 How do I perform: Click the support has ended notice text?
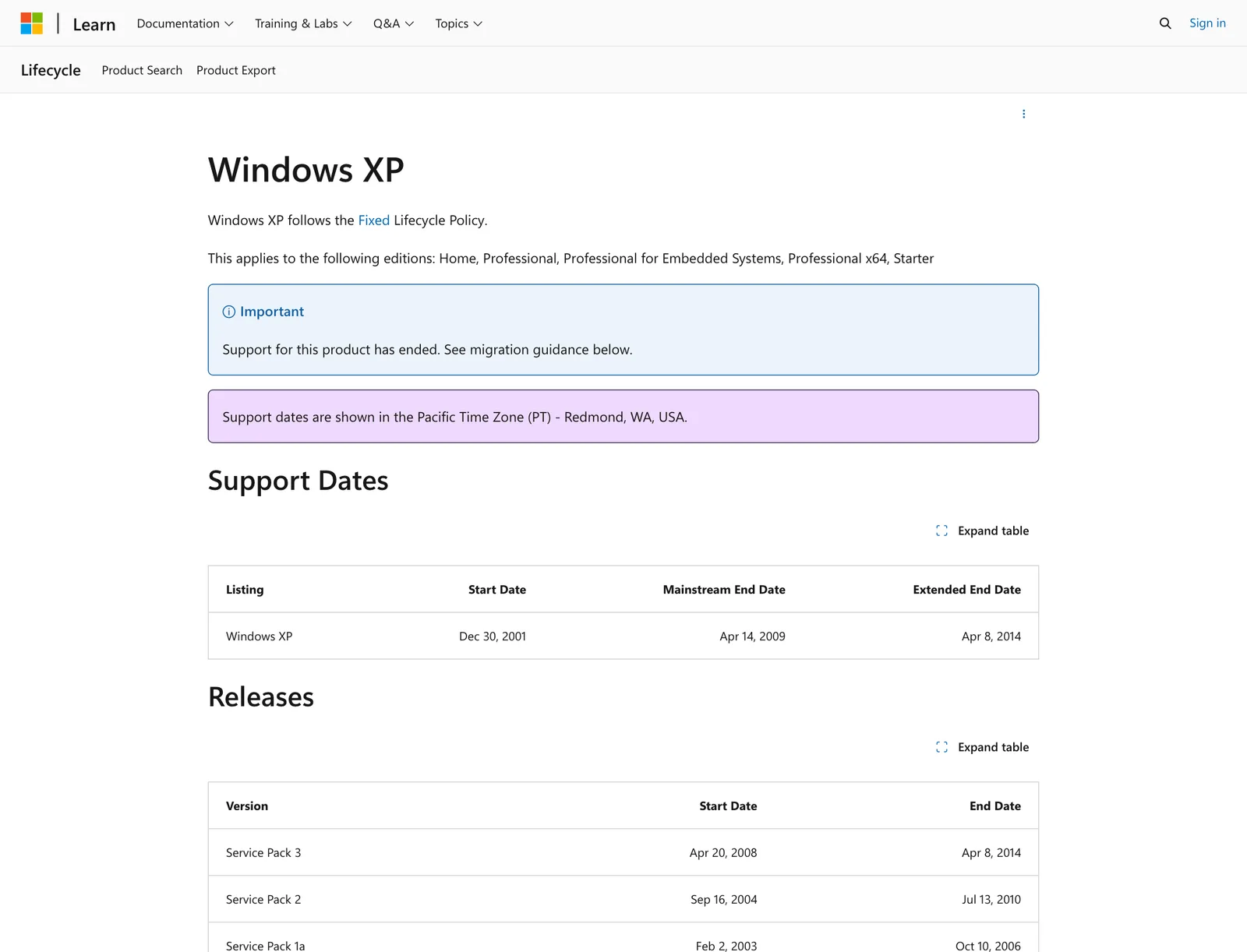click(x=427, y=350)
